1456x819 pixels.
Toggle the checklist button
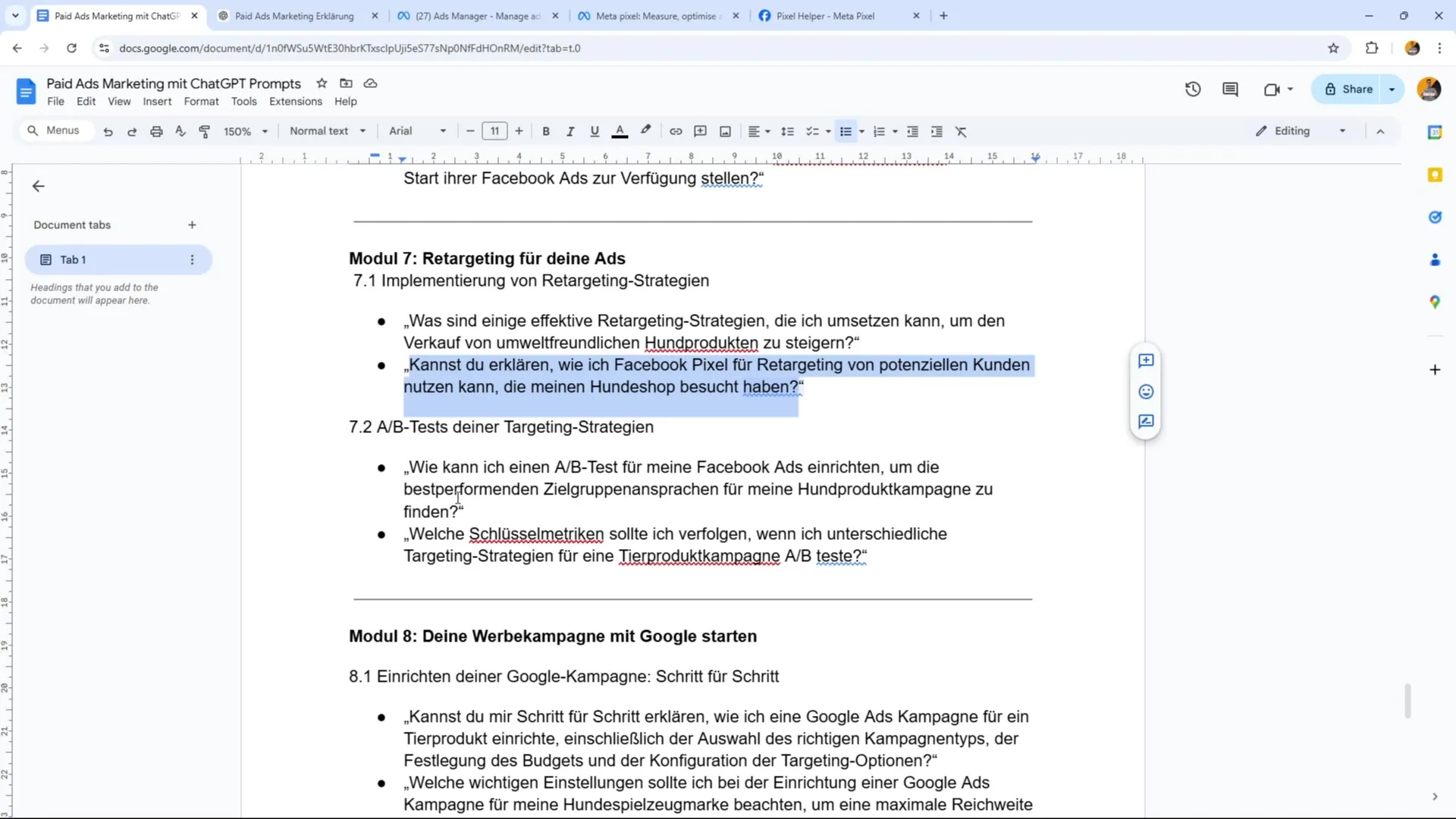[812, 131]
